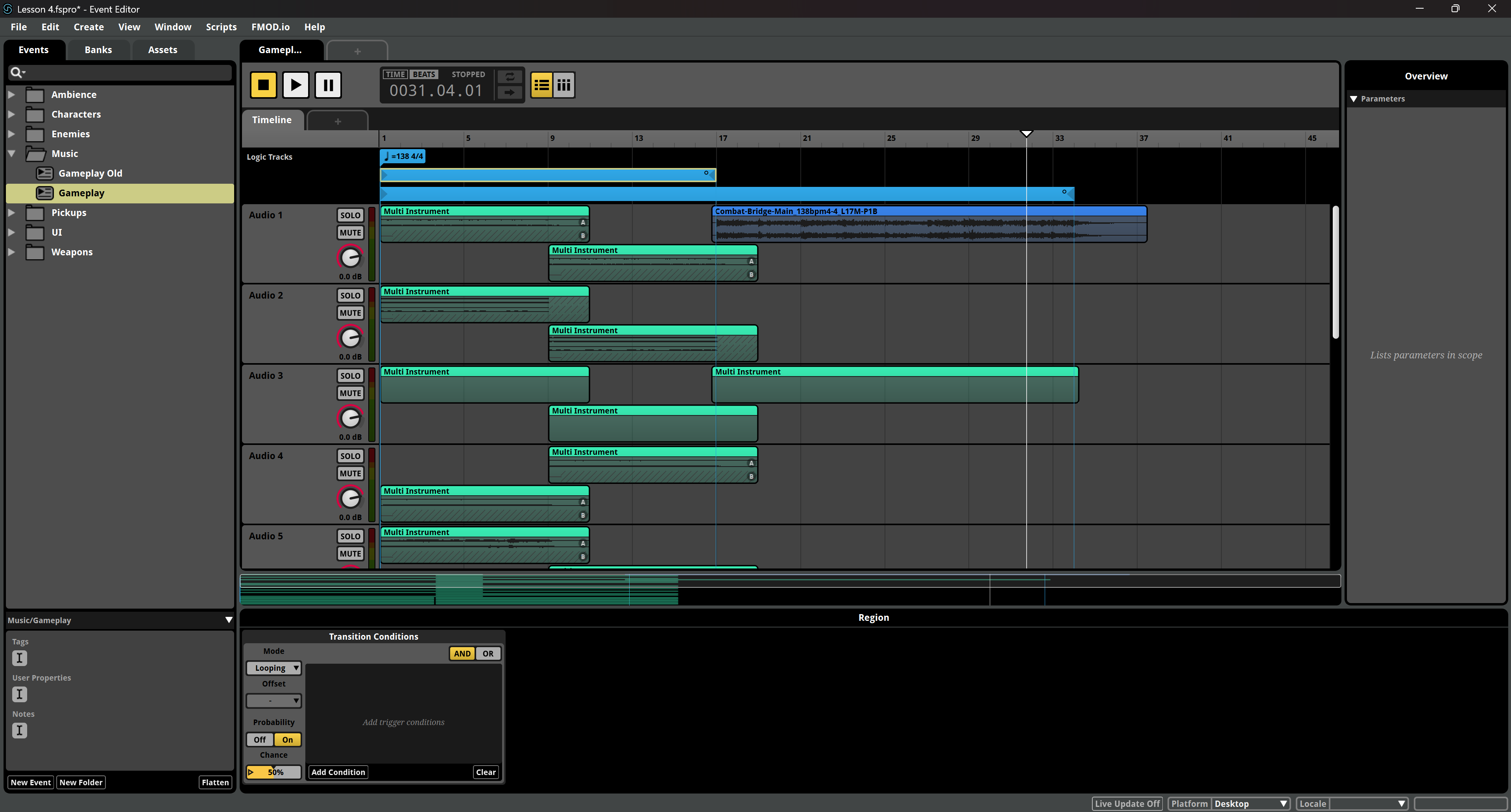The height and width of the screenshot is (812, 1511).
Task: Open the Platform Desktop dropdown
Action: (x=1251, y=804)
